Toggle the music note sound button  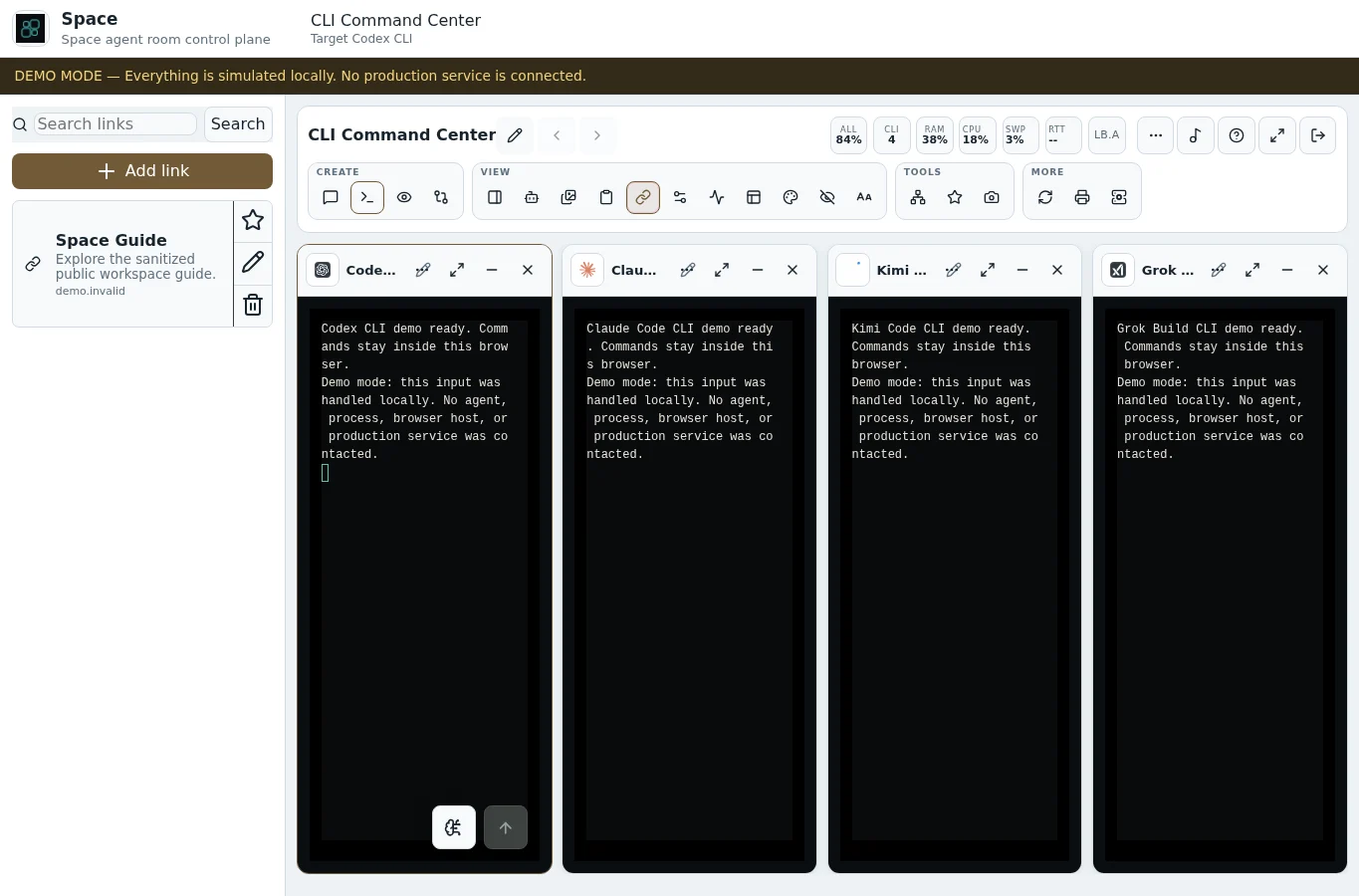click(x=1196, y=135)
